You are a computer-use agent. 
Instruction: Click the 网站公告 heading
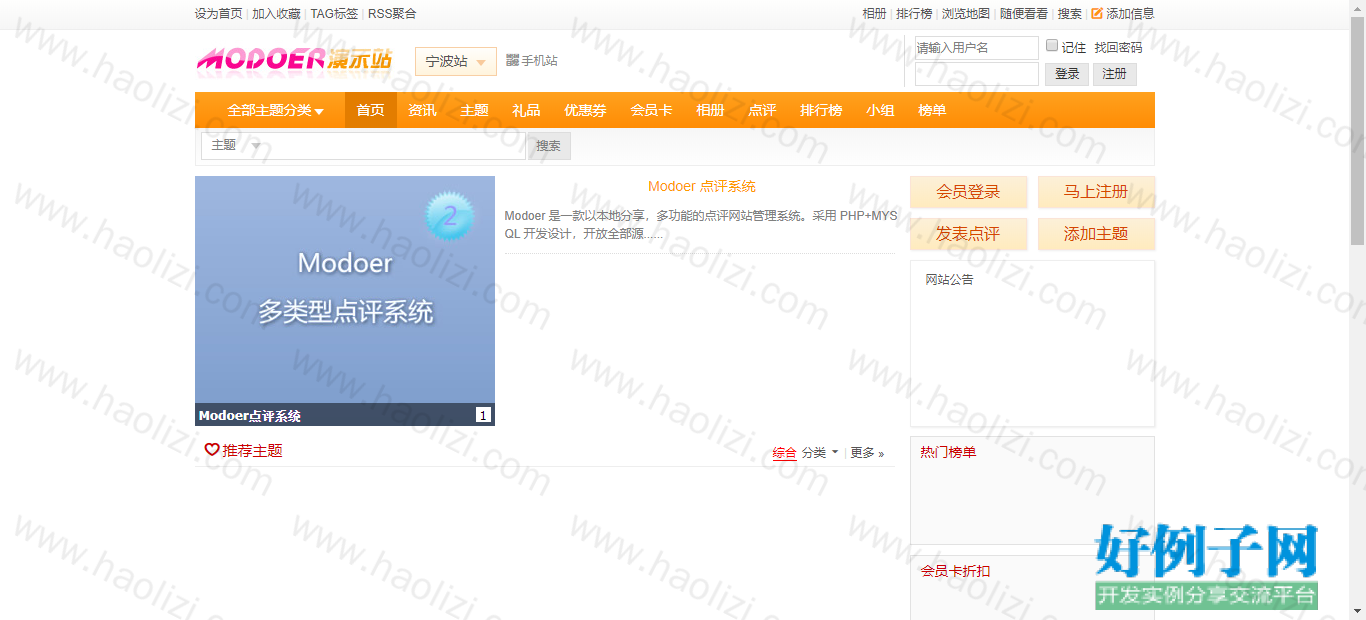[x=949, y=280]
